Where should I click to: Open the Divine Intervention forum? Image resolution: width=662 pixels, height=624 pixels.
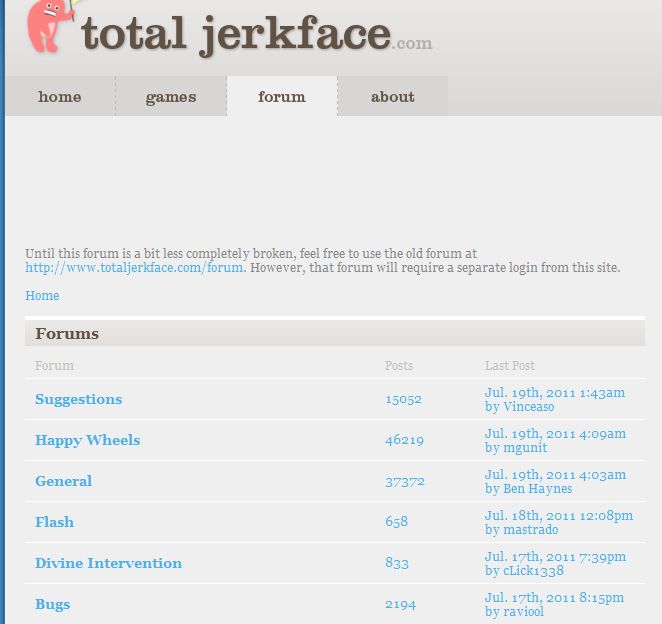point(109,563)
